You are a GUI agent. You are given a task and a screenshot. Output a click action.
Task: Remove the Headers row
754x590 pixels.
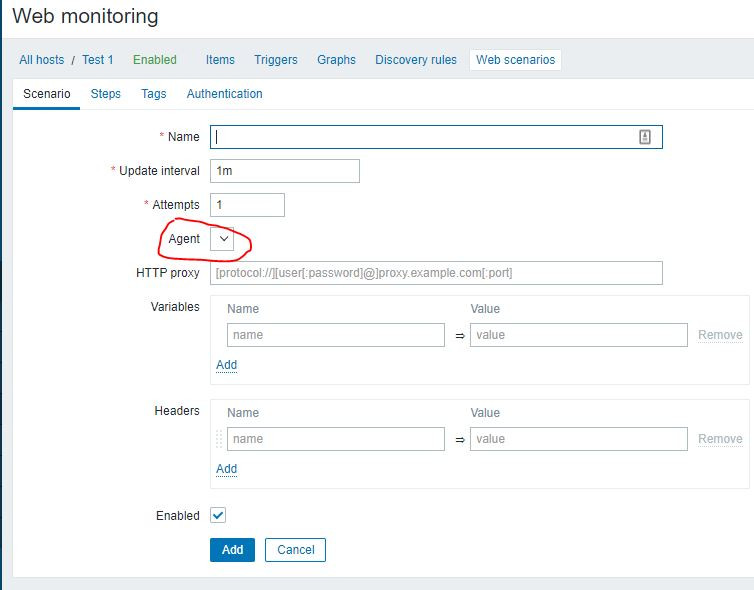tap(720, 439)
